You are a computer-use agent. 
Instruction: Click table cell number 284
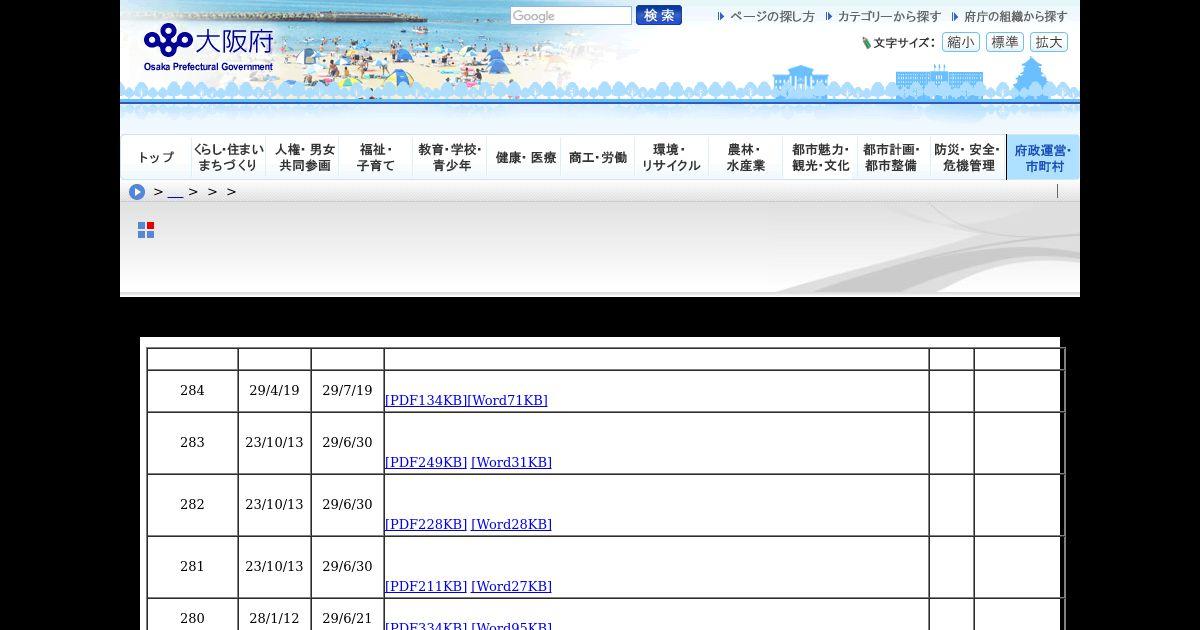[x=192, y=391]
